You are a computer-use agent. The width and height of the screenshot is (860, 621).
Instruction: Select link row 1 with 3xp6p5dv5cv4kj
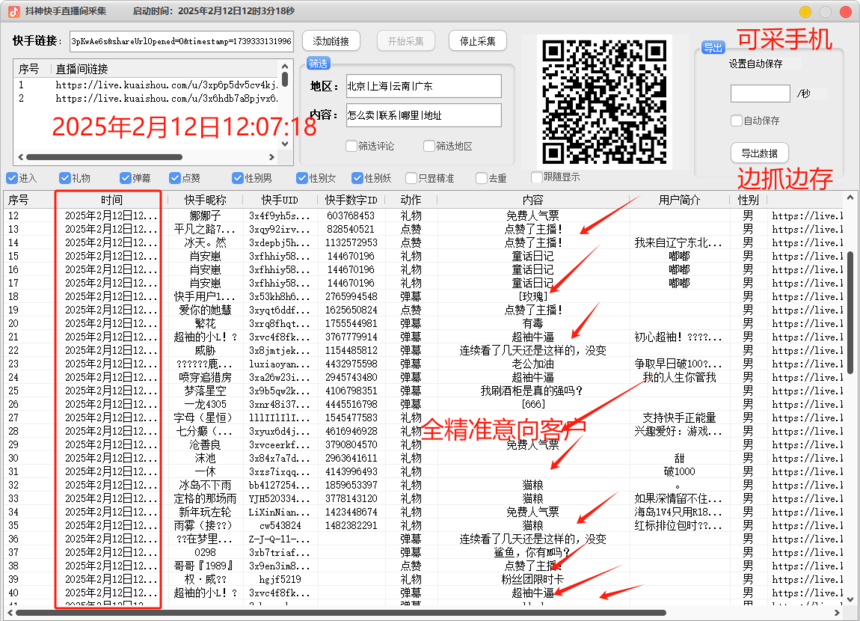pos(147,85)
